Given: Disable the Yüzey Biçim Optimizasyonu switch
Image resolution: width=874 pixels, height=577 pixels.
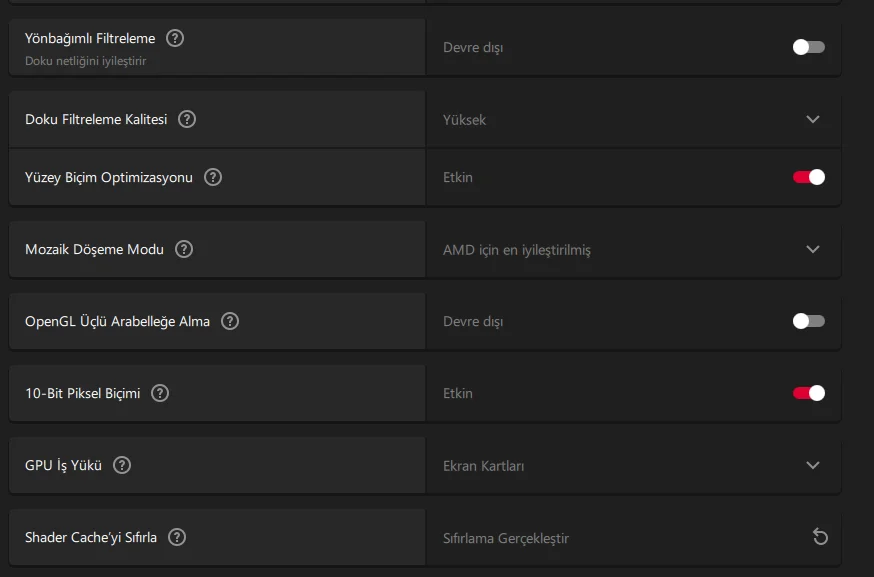Looking at the screenshot, I should [808, 177].
